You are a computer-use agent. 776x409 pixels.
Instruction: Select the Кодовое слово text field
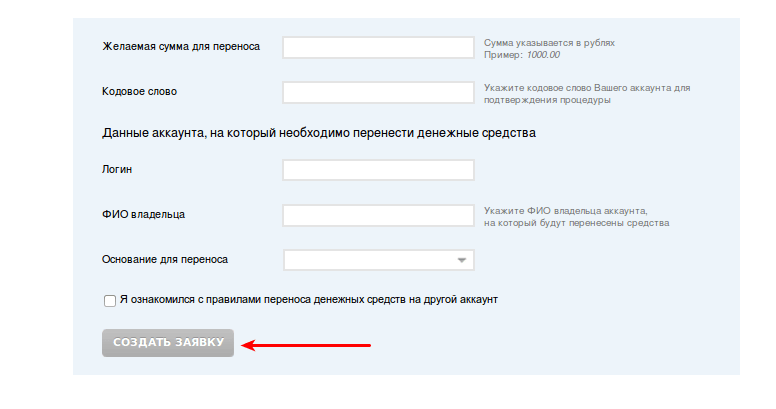tap(379, 93)
